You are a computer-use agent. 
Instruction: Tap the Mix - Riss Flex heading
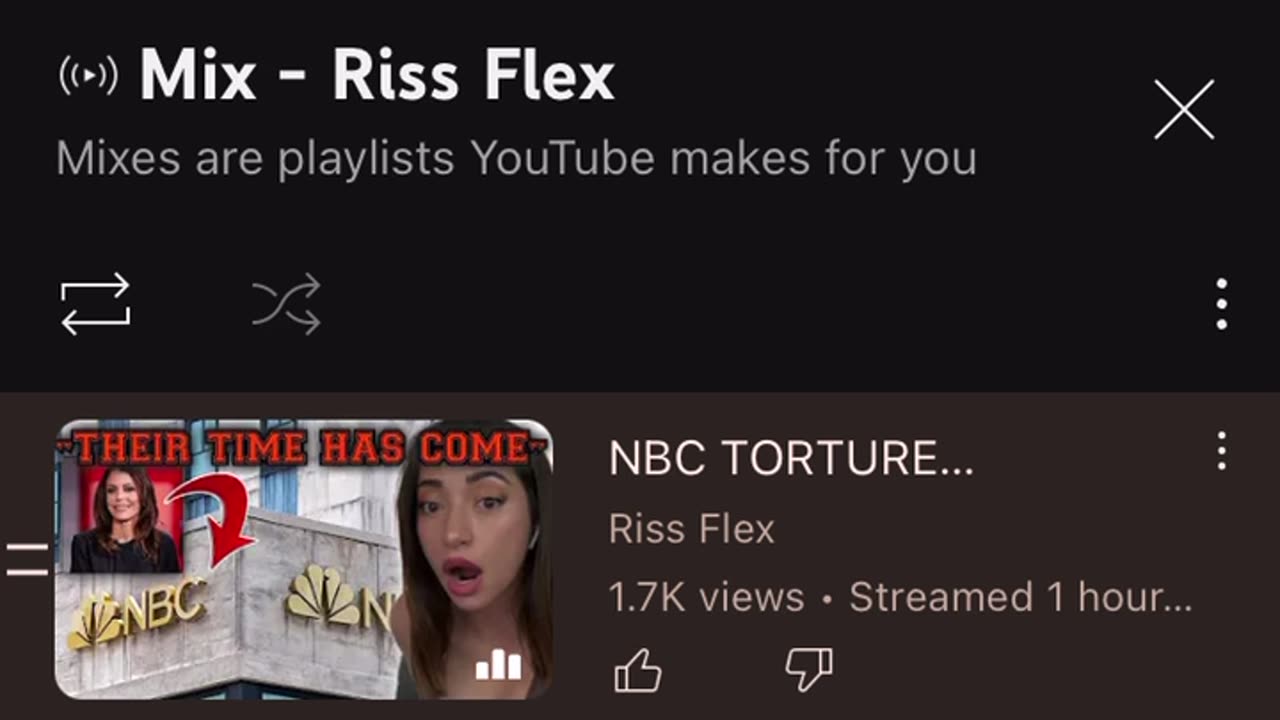pos(377,76)
